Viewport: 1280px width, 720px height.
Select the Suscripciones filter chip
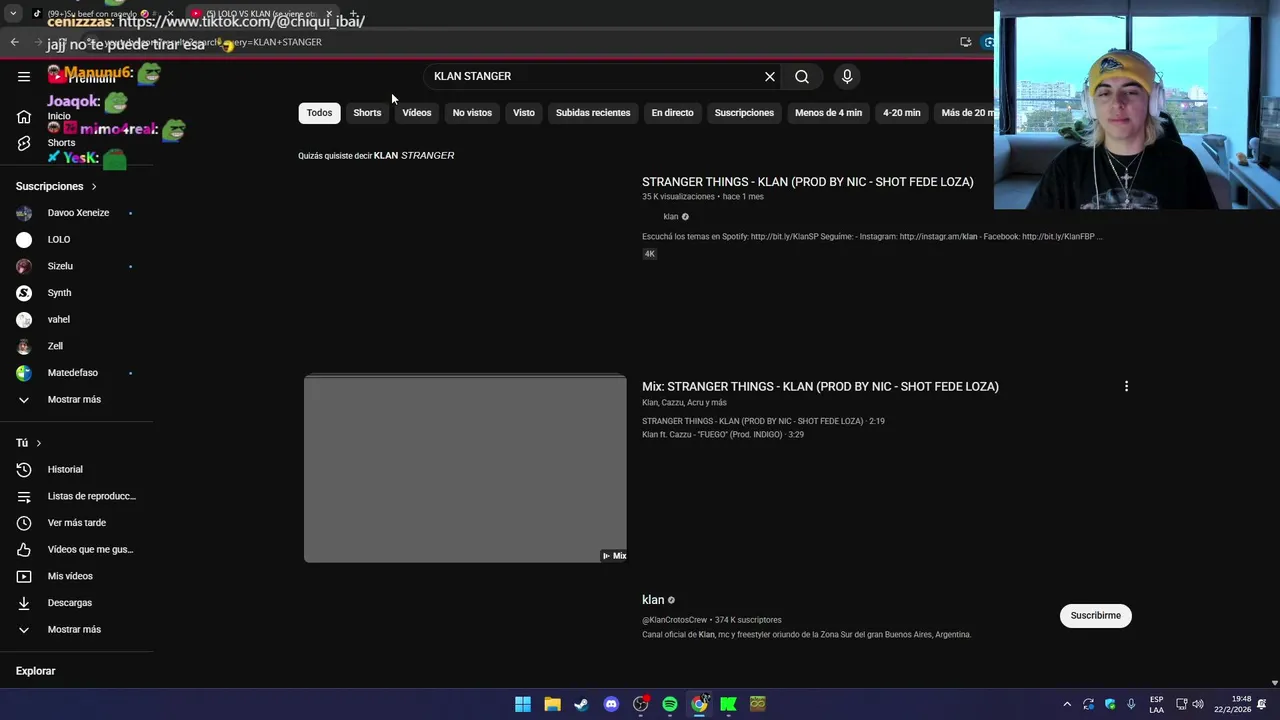click(744, 113)
